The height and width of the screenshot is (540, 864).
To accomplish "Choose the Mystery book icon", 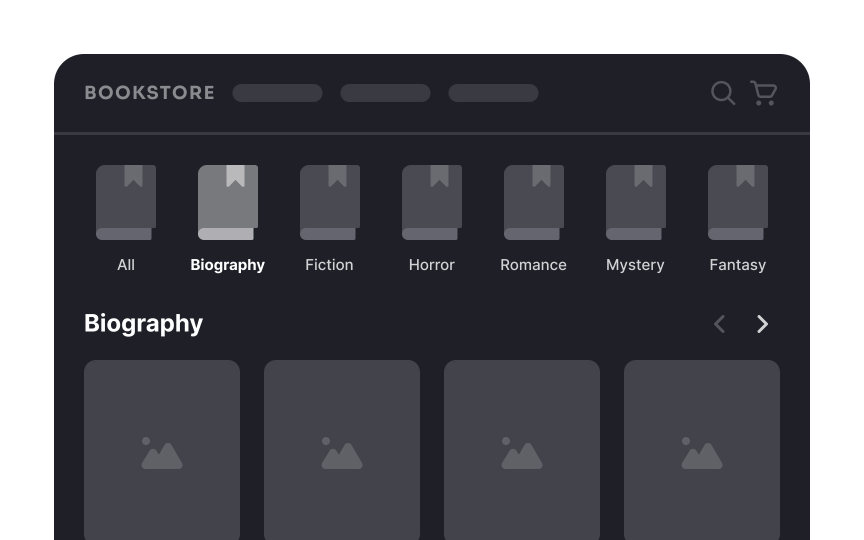I will (x=636, y=202).
